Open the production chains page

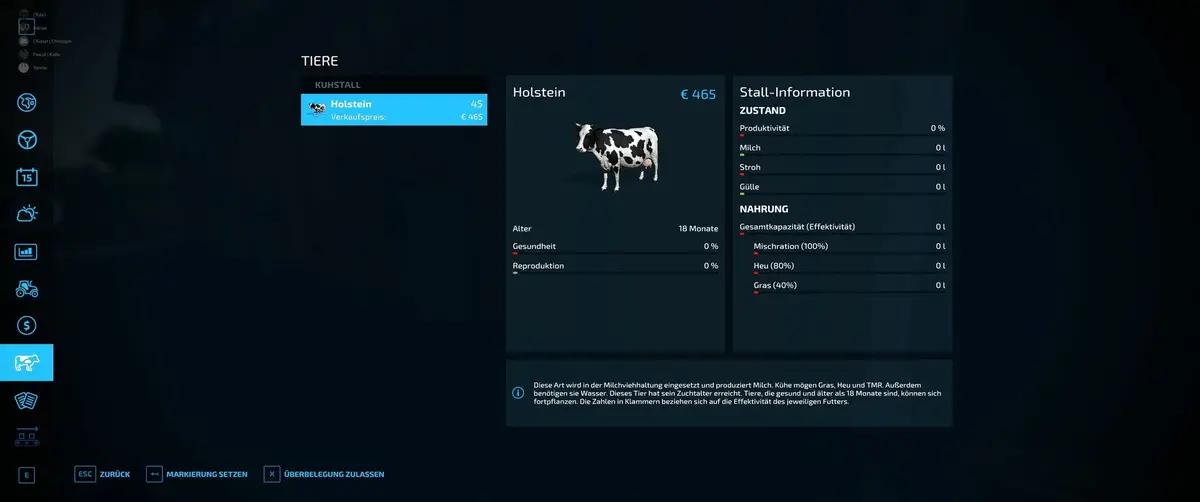(27, 437)
